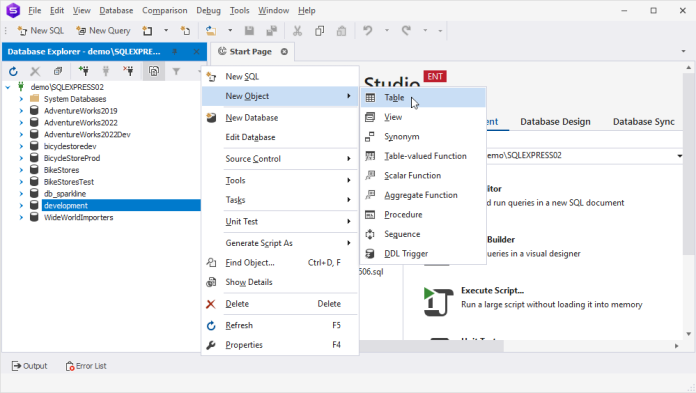Click the filter funnel icon in Database Explorer
This screenshot has width=696, height=393.
[x=176, y=71]
